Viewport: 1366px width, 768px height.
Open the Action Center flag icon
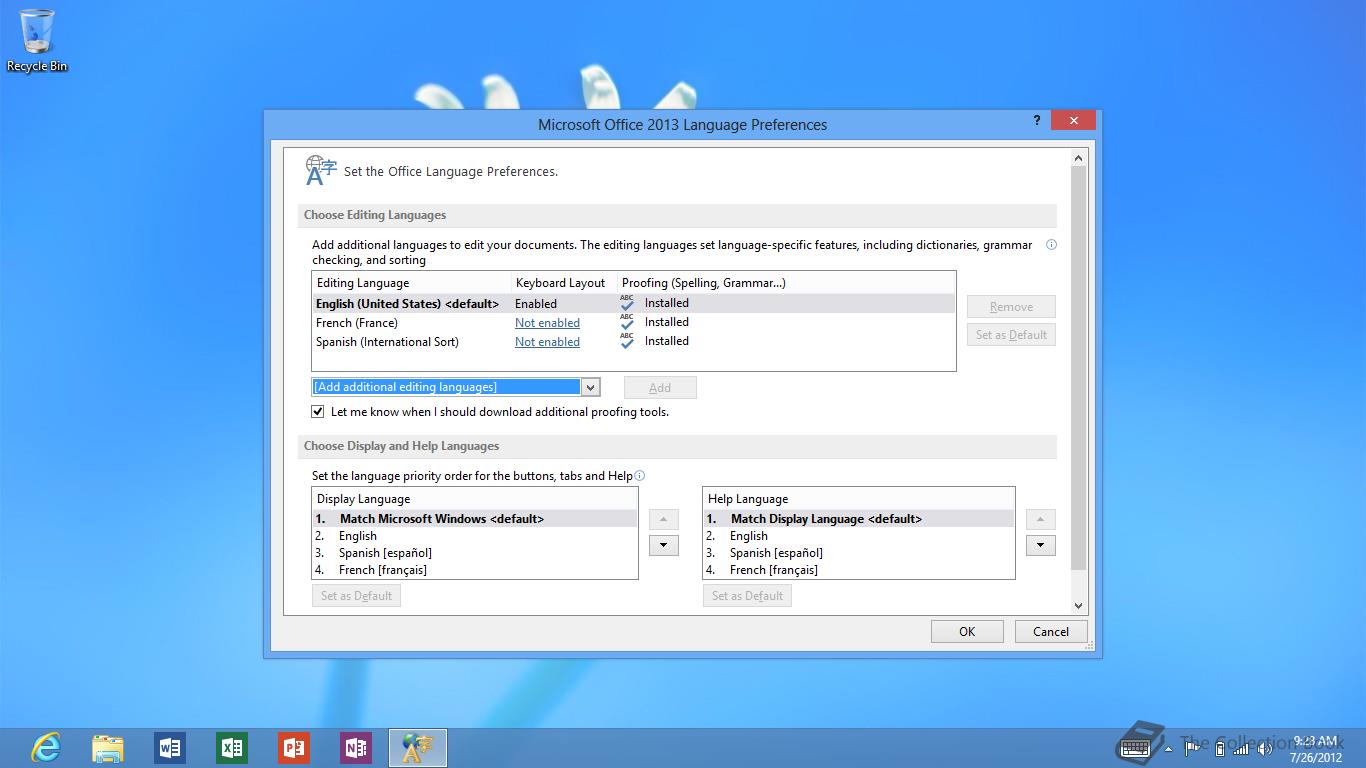pyautogui.click(x=1192, y=748)
